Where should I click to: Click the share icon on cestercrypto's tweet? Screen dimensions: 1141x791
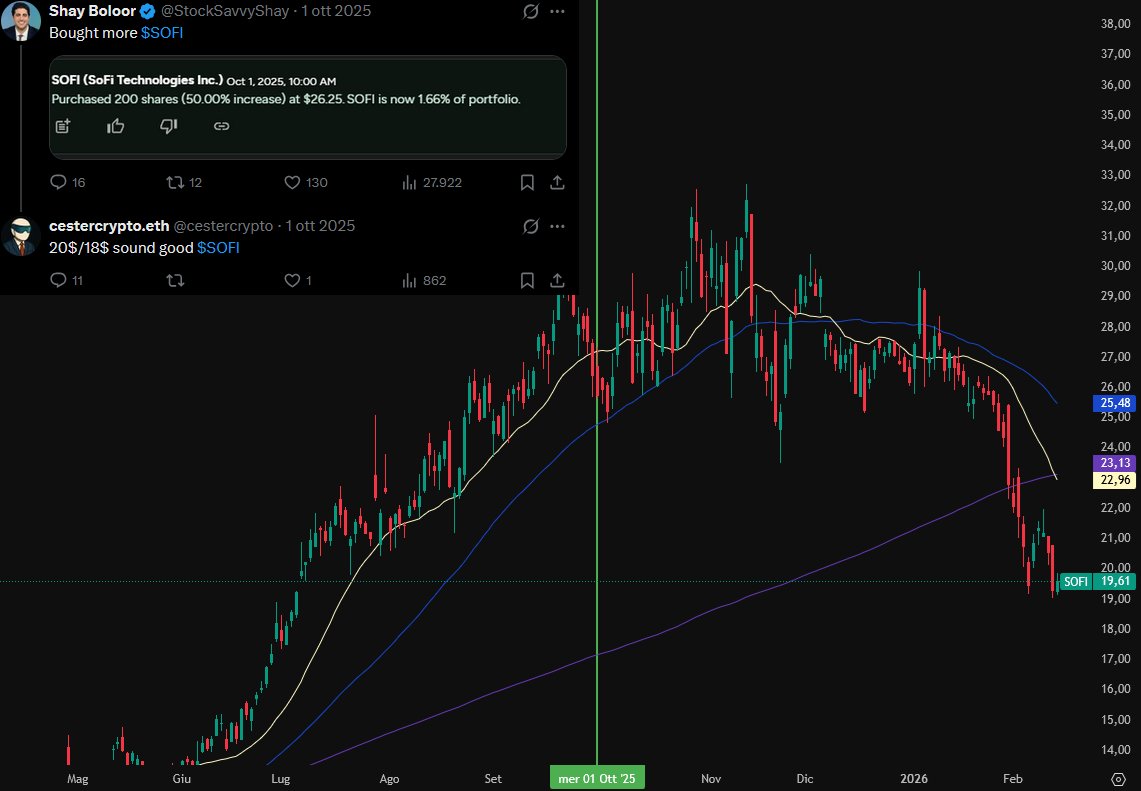point(557,280)
